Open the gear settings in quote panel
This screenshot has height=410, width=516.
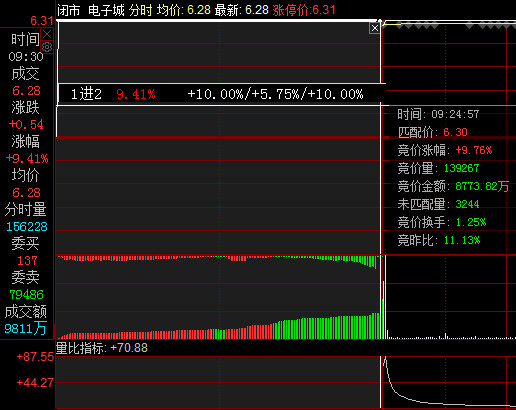click(47, 47)
